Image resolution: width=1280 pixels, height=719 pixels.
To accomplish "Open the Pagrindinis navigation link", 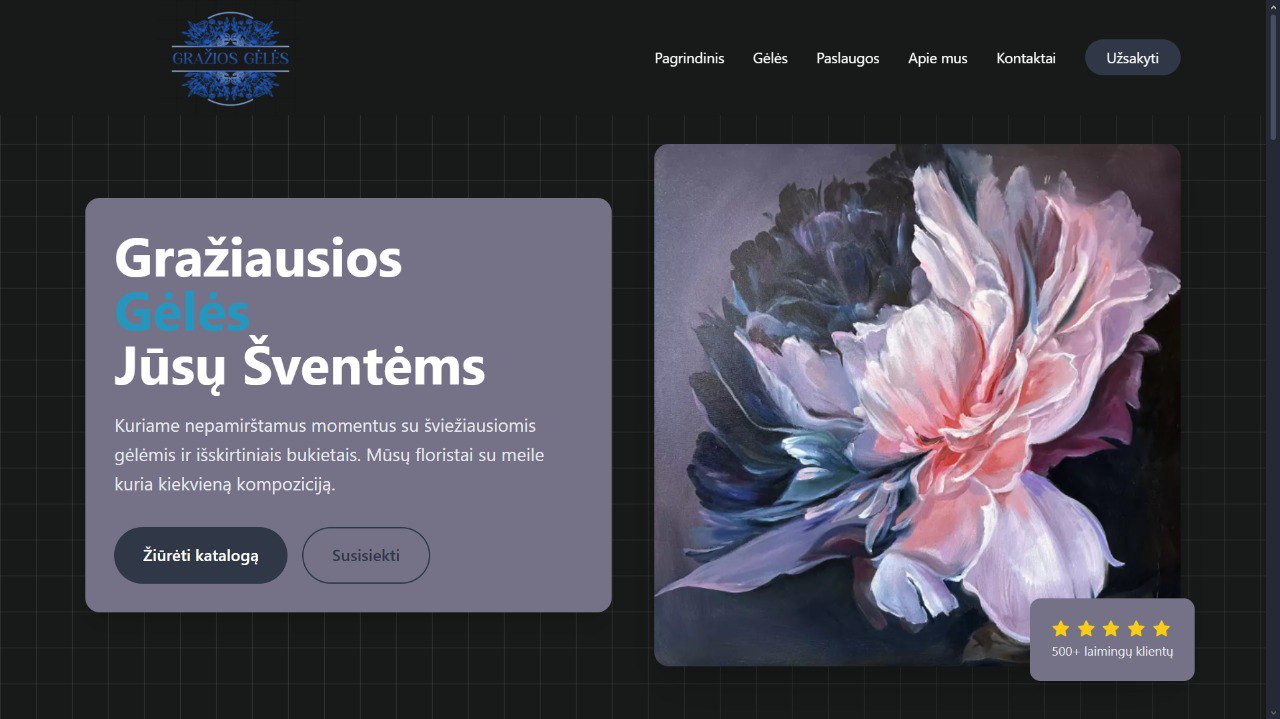I will 689,58.
